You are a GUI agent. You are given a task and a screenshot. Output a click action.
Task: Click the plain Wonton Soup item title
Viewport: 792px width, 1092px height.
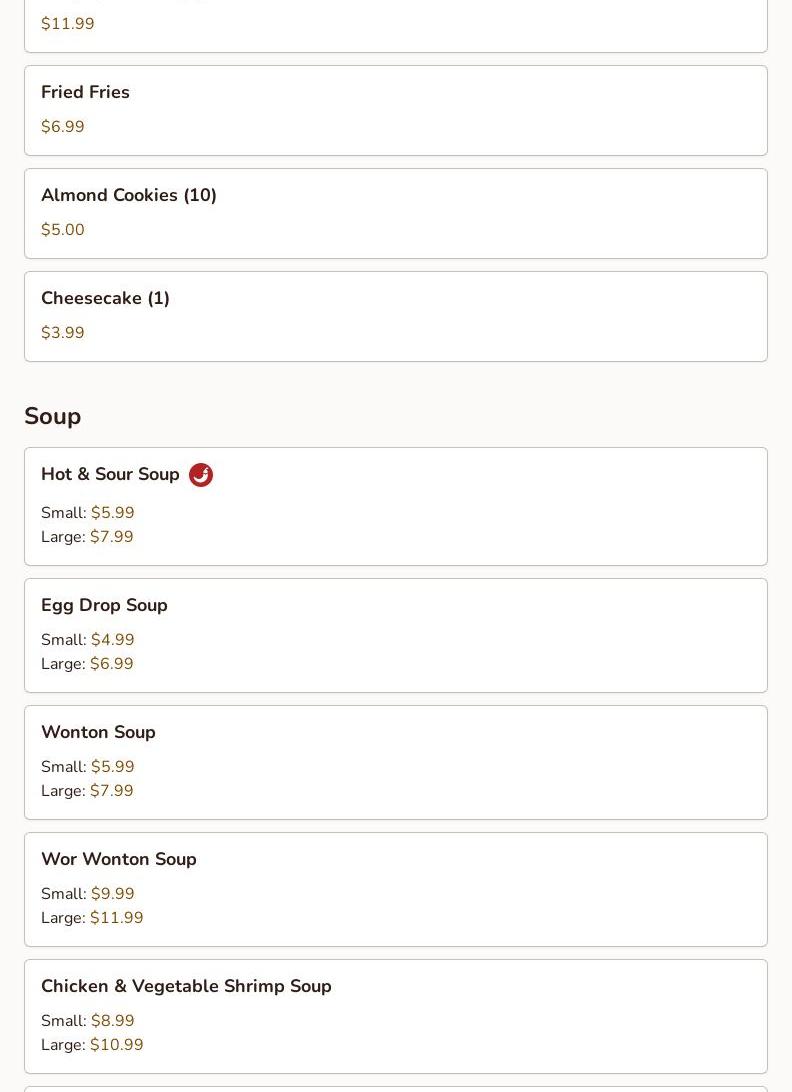[x=98, y=732]
